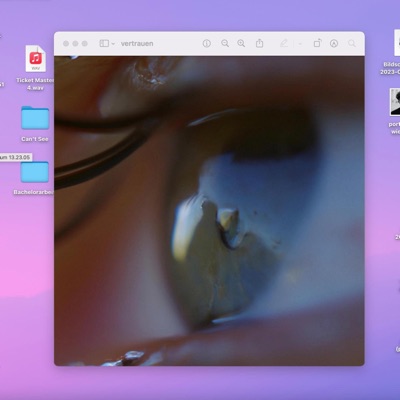The image size is (400, 400).
Task: Zoom in on the vertrauen image
Action: [241, 43]
